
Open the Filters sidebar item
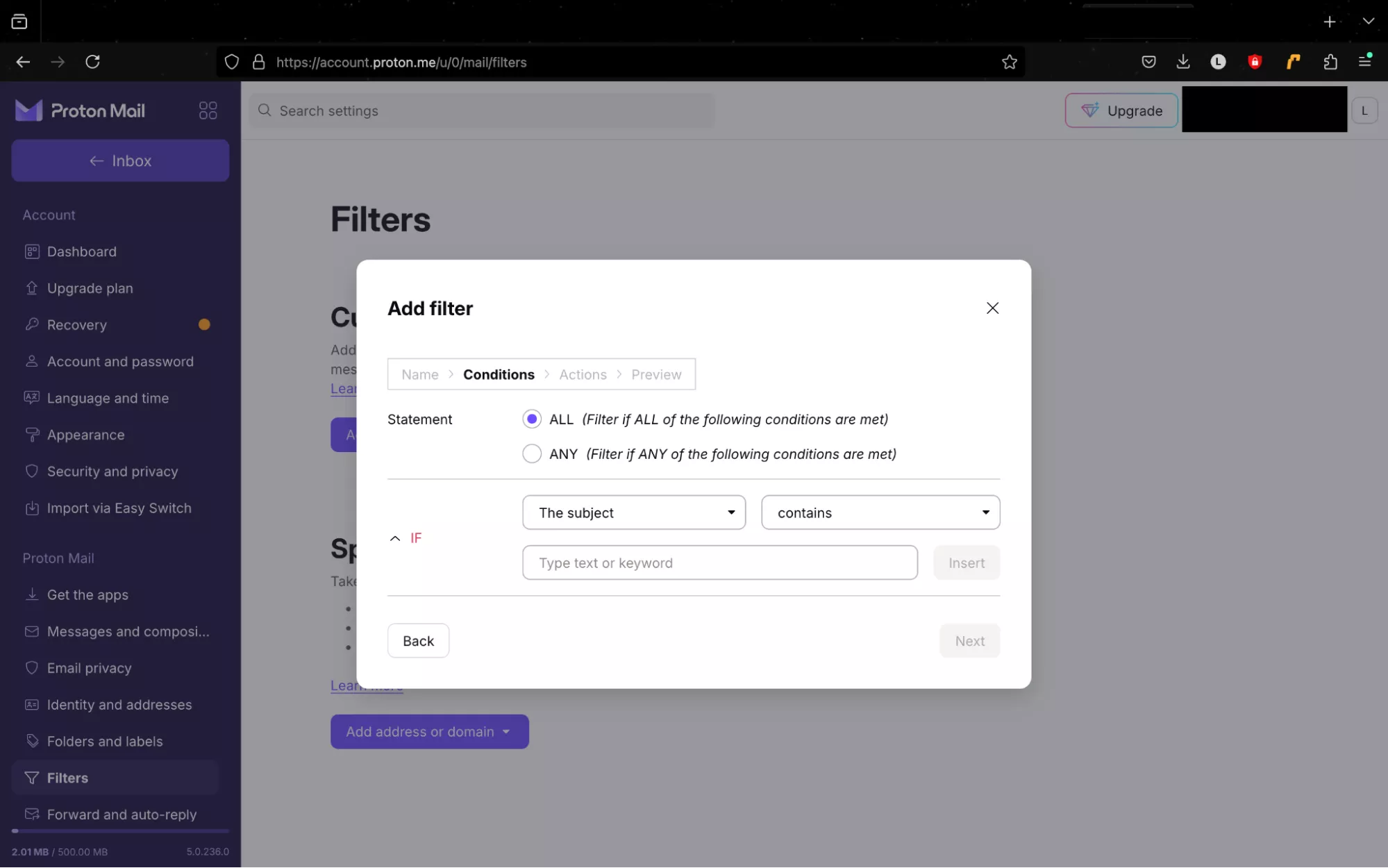click(x=67, y=778)
